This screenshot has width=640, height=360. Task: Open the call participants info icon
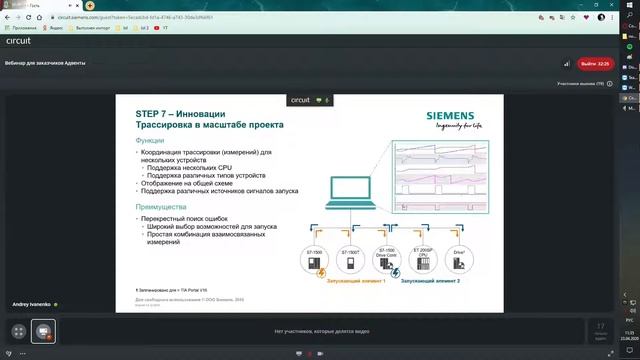click(609, 84)
